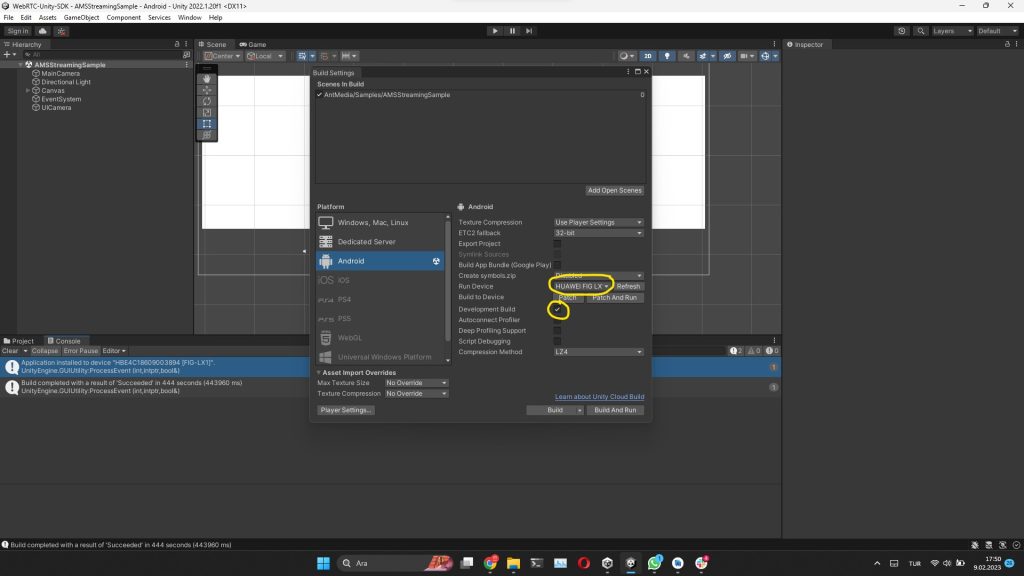Select Dedicated Server platform
The width and height of the screenshot is (1024, 576).
[x=380, y=242]
